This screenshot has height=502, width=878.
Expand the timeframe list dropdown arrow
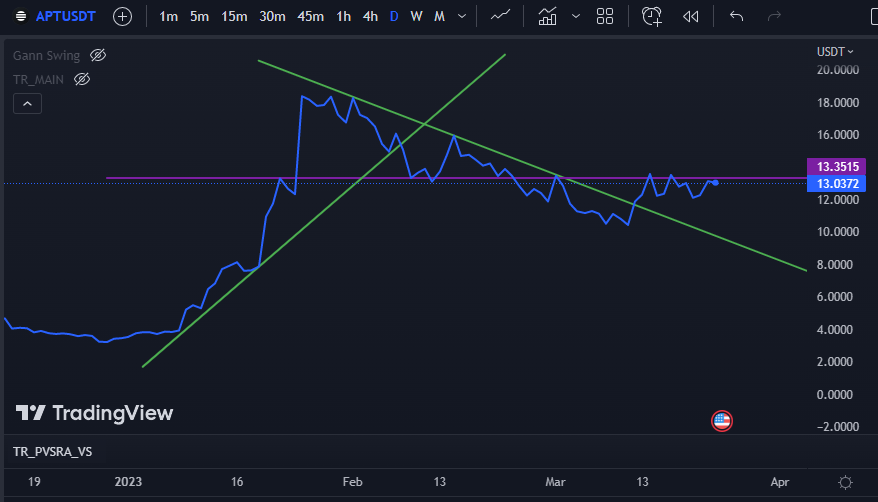[x=462, y=16]
